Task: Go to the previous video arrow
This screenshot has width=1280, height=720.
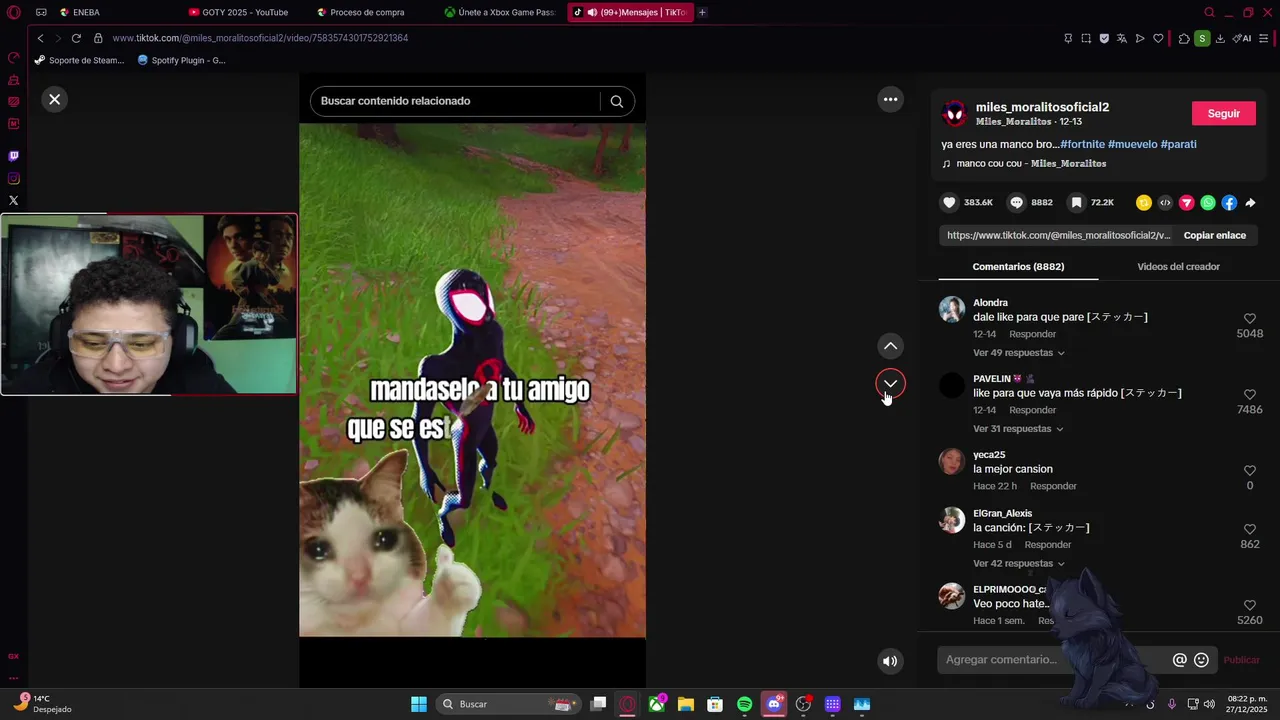Action: coord(890,346)
